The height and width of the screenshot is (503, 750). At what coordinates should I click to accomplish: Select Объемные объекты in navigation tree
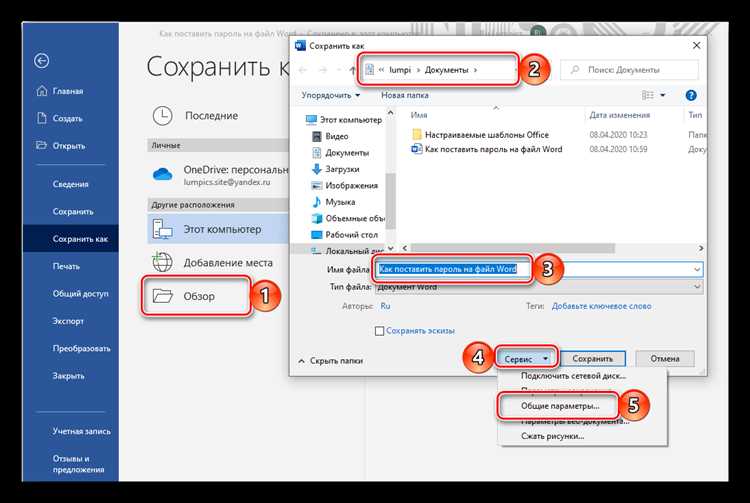pyautogui.click(x=348, y=218)
